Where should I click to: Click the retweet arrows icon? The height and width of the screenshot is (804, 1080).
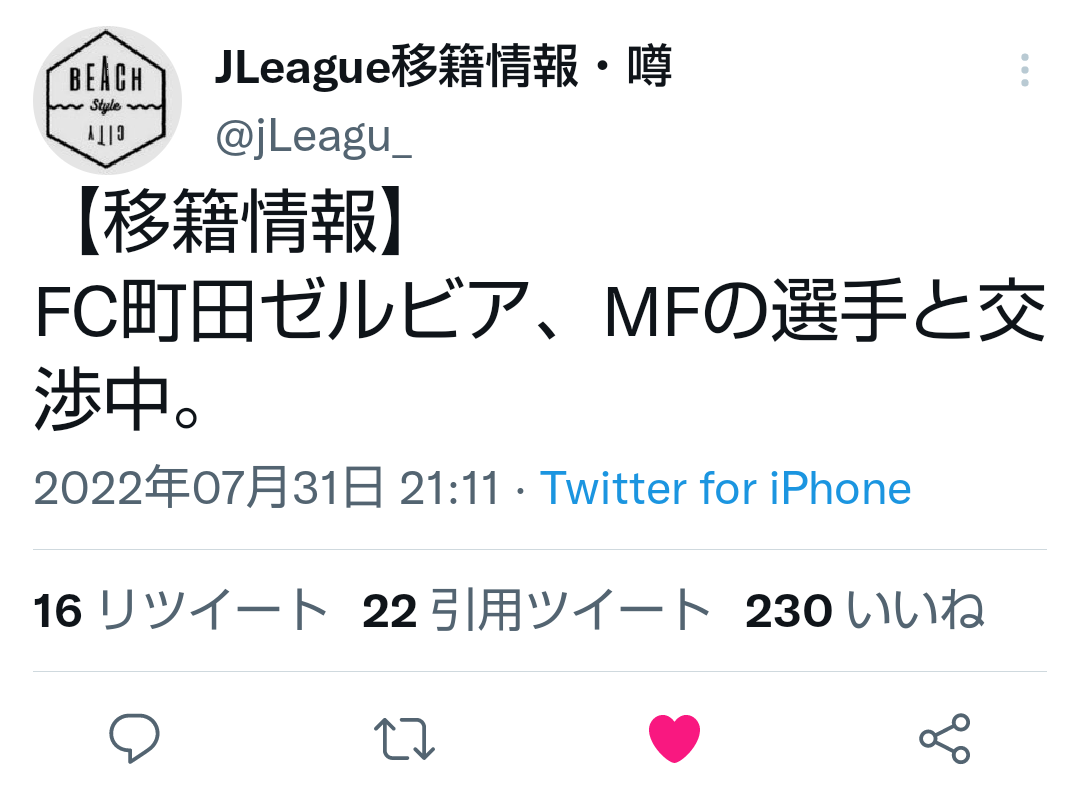click(404, 739)
